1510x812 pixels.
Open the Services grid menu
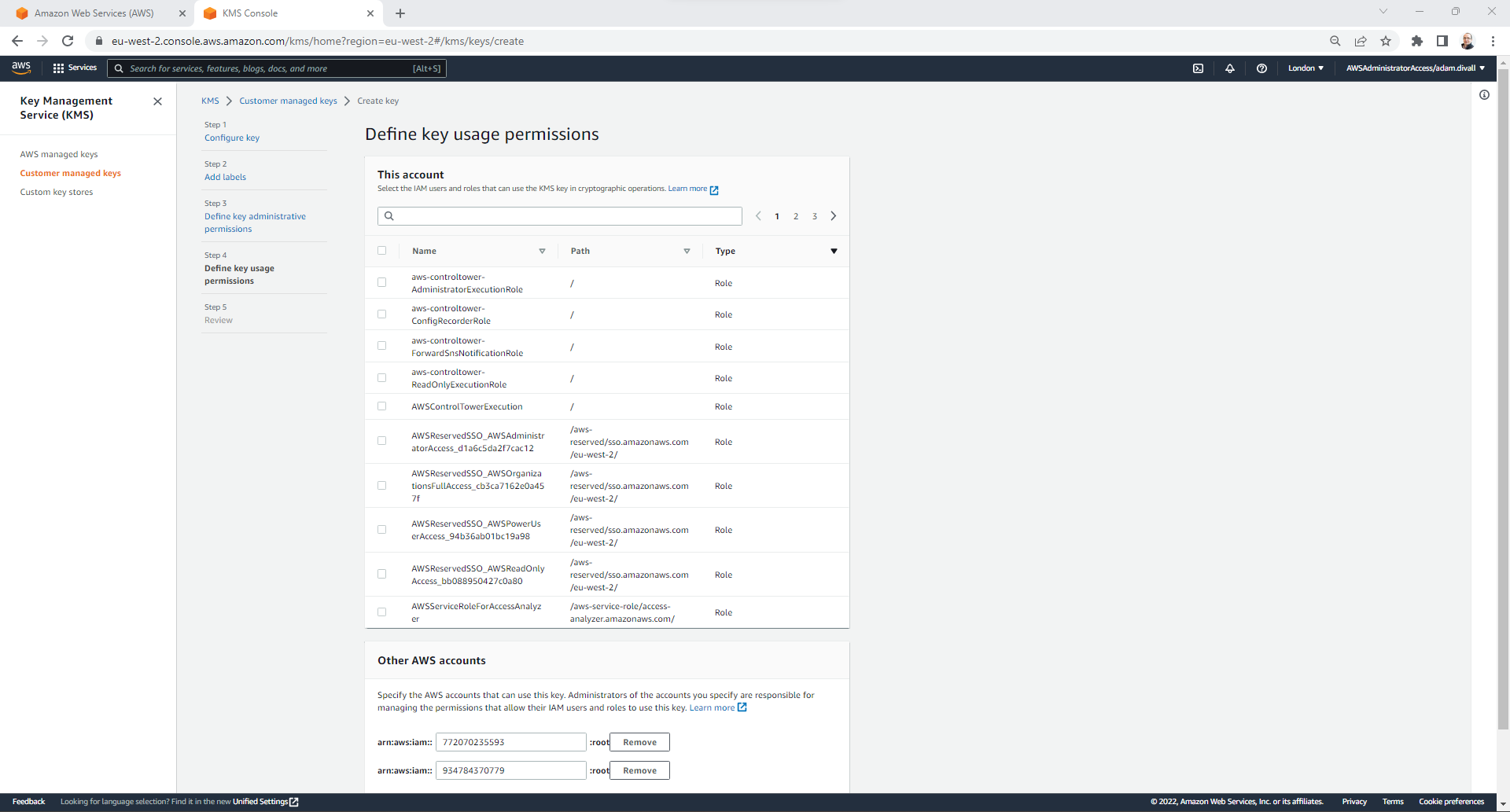(x=75, y=68)
